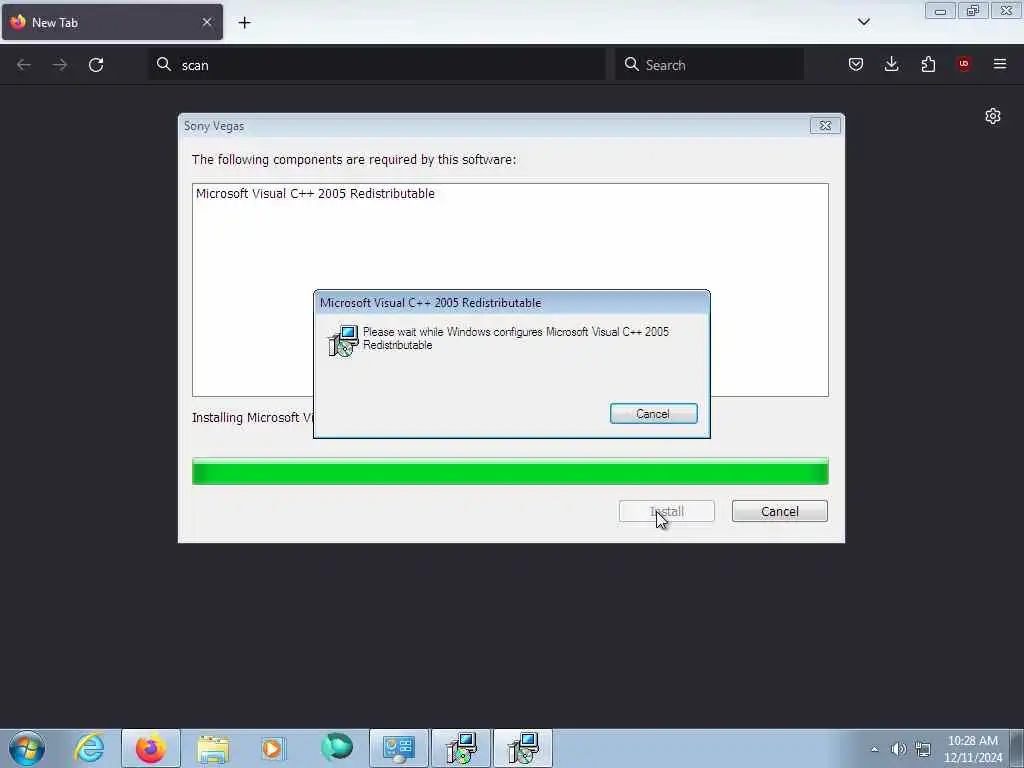
Task: Go back in Firefox history
Action: tap(24, 65)
